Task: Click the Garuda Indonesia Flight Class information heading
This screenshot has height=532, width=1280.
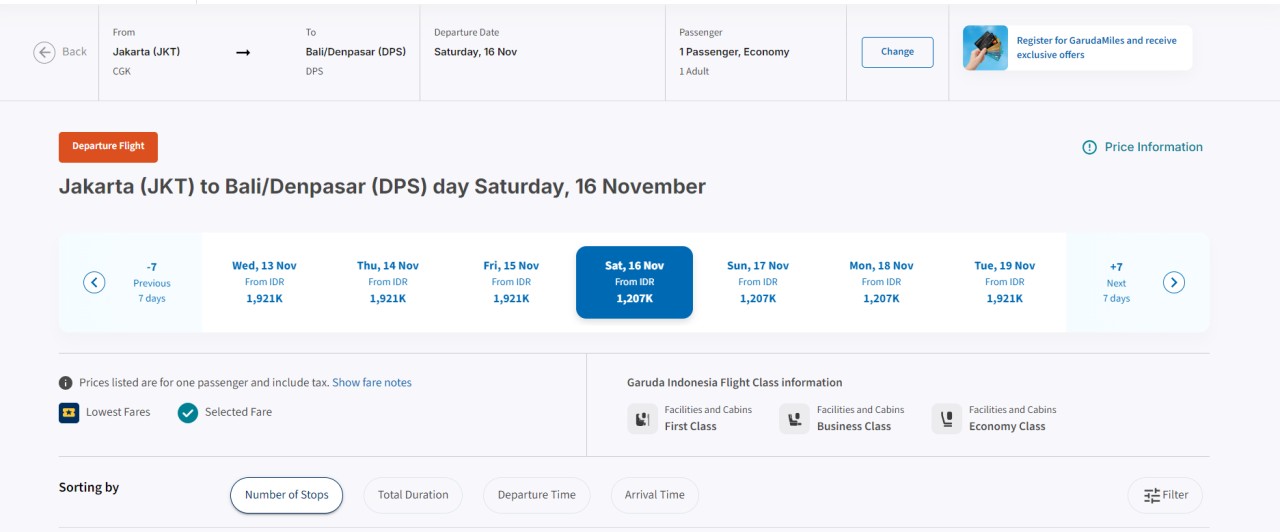Action: click(x=735, y=383)
